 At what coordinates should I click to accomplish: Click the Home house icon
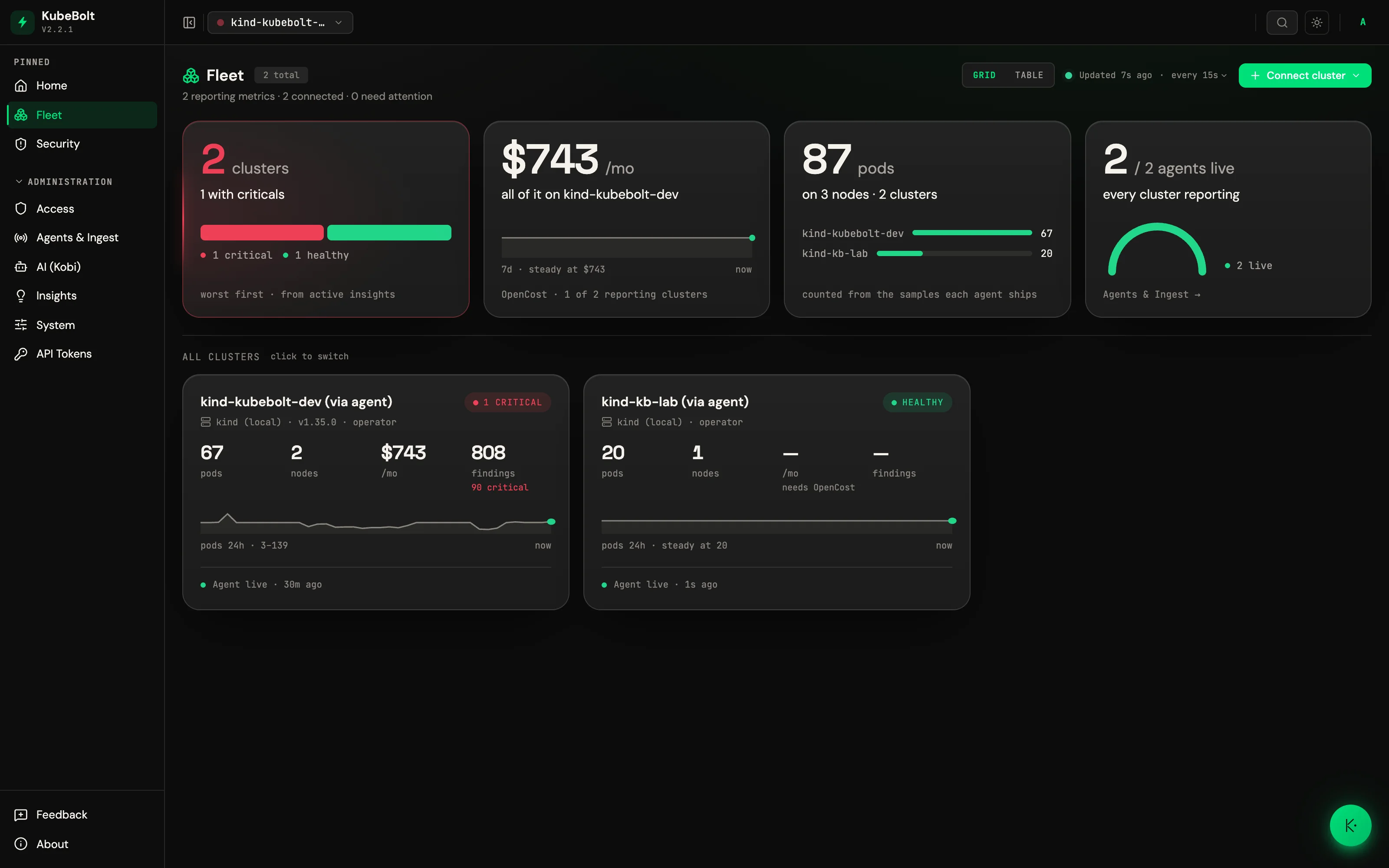coord(21,85)
